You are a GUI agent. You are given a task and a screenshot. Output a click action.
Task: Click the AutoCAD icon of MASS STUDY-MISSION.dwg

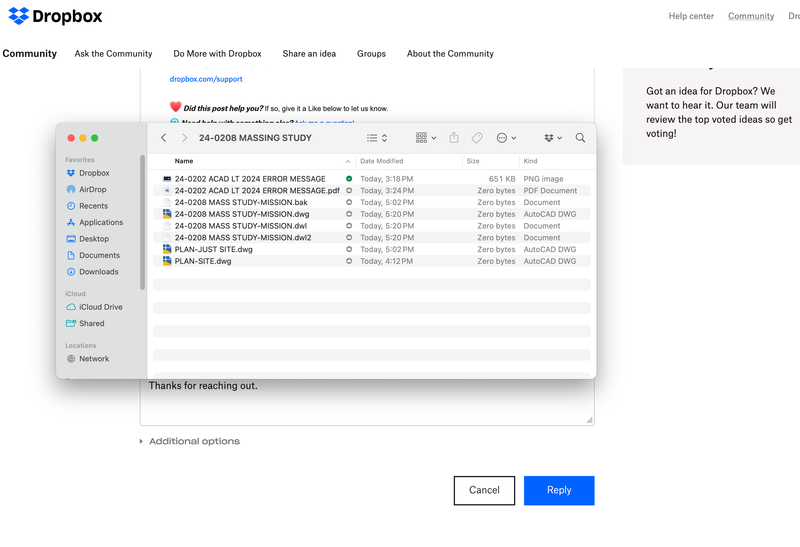pos(167,214)
